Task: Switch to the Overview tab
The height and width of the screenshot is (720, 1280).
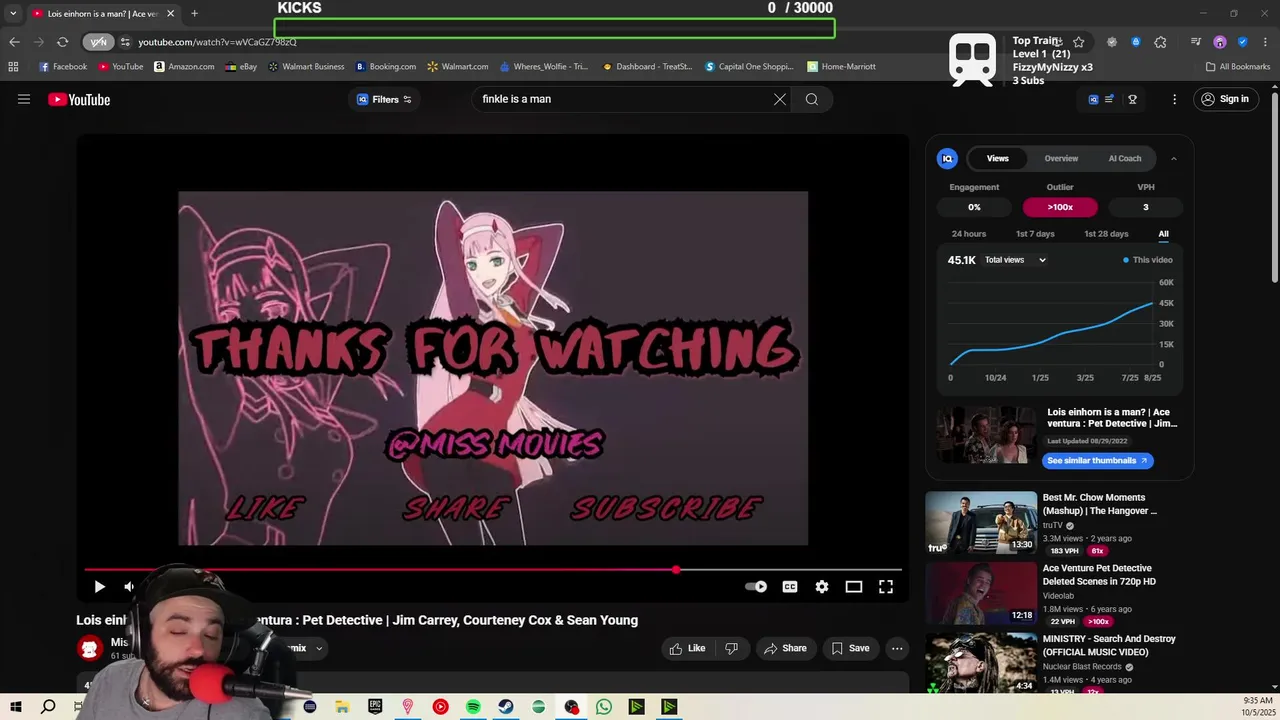Action: tap(1061, 158)
